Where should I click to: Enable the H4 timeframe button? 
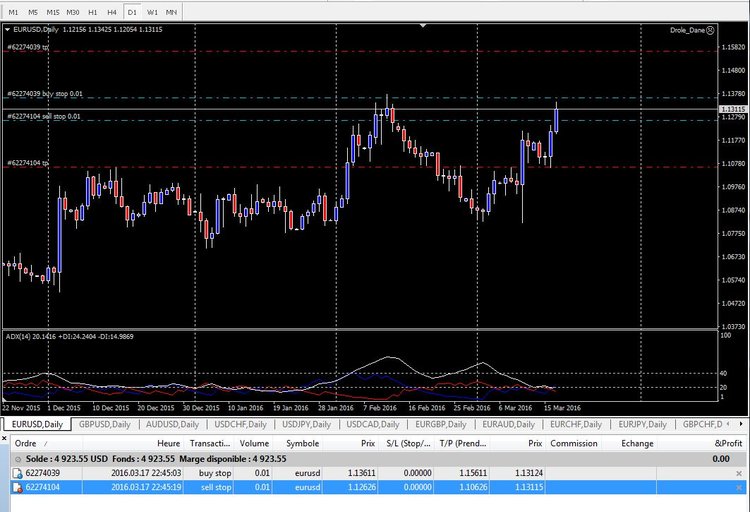point(112,11)
